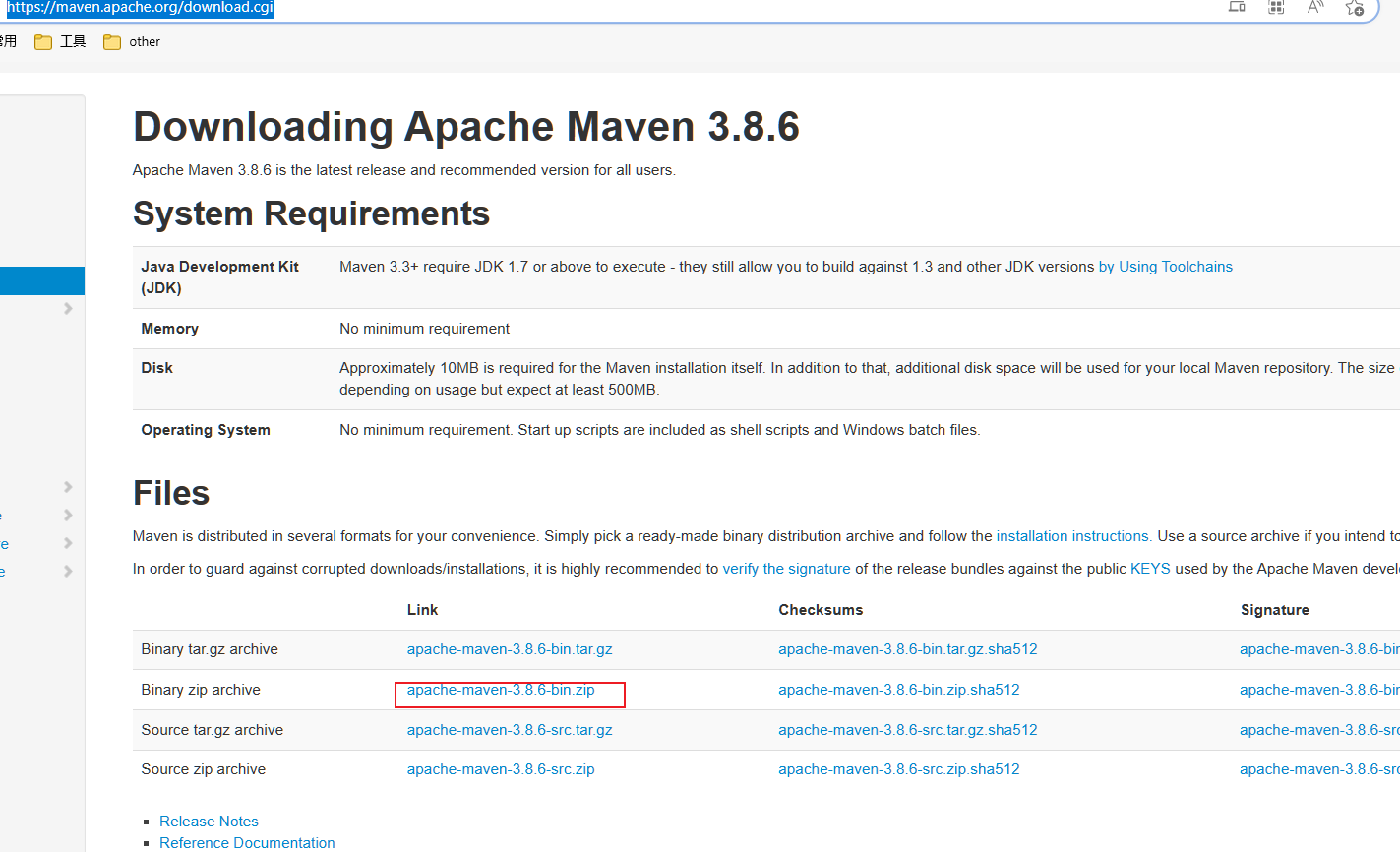
Task: Click the No minimum requirement text in Memory row
Action: coord(424,329)
